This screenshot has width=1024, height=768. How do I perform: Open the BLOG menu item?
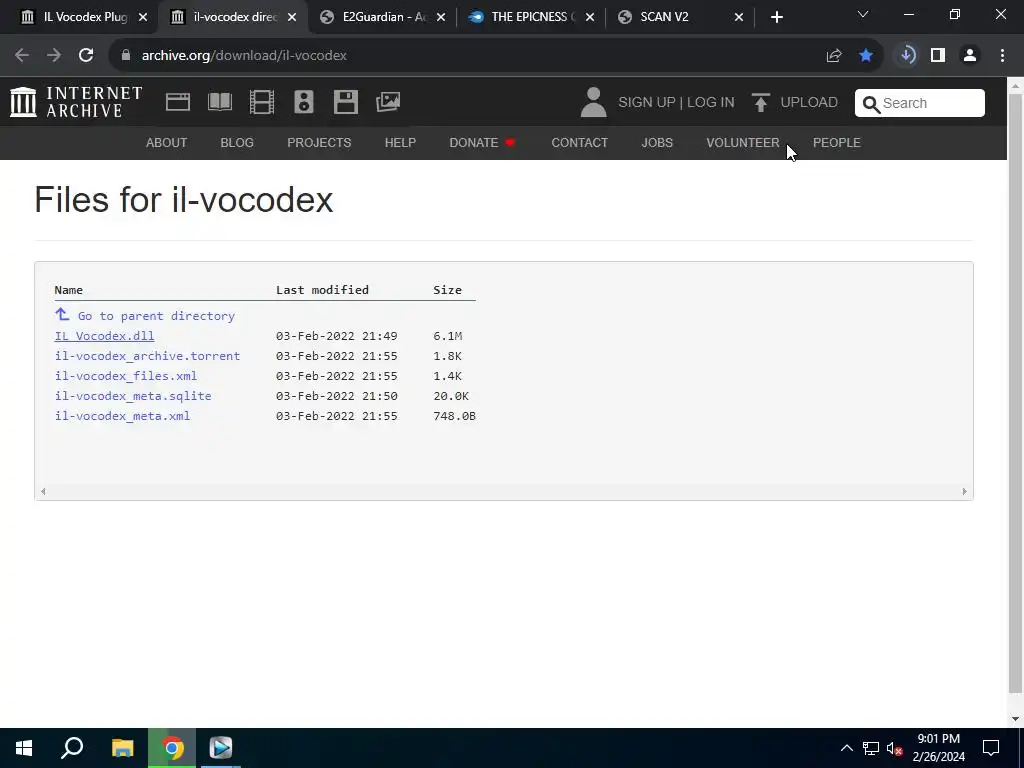pyautogui.click(x=237, y=142)
